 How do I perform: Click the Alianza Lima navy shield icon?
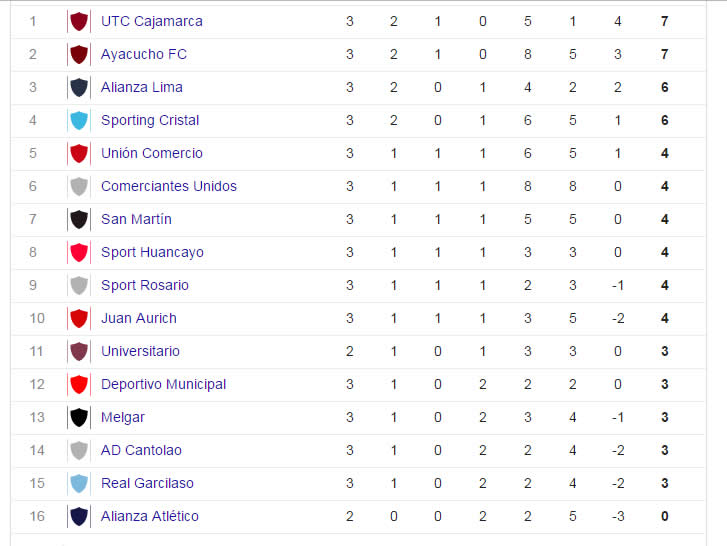79,87
